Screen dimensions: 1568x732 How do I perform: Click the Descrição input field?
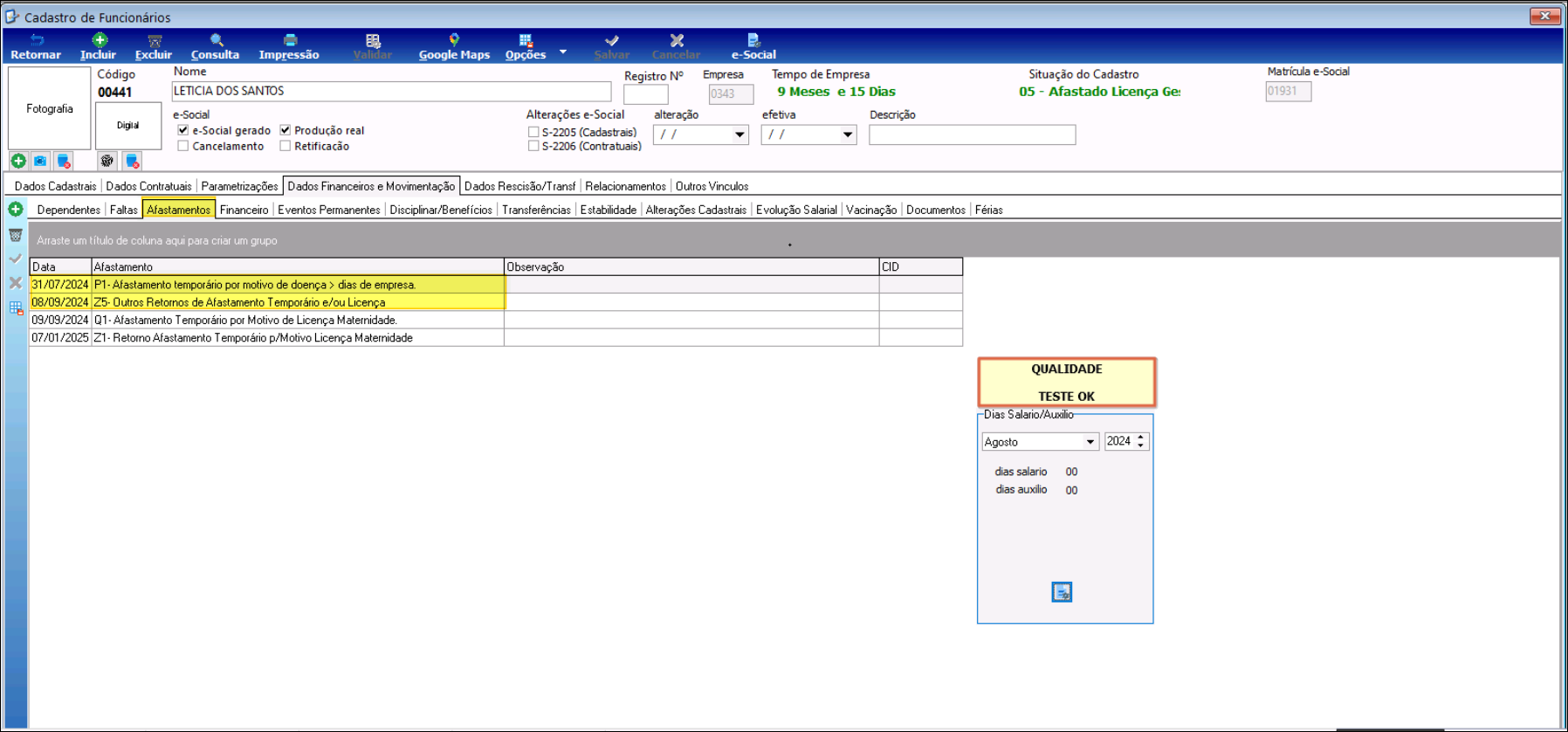pos(972,135)
